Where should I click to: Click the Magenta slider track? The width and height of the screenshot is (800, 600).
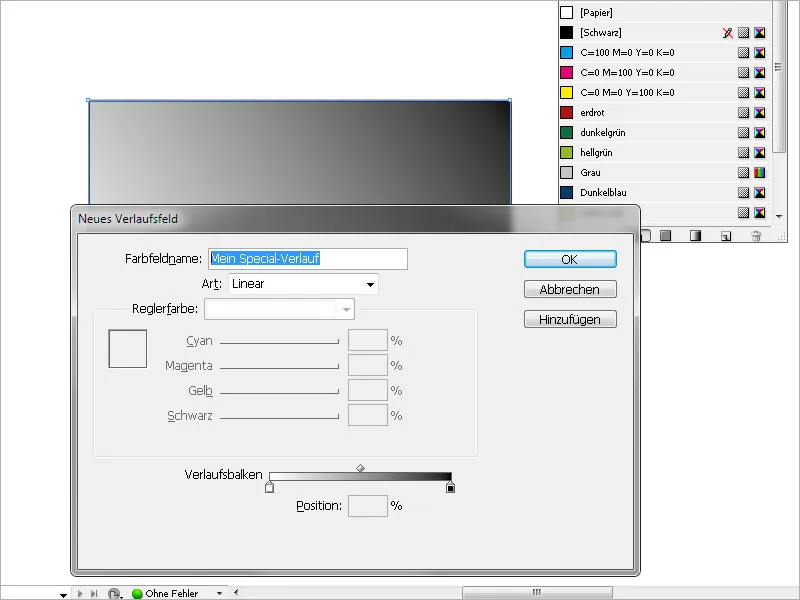[x=279, y=366]
